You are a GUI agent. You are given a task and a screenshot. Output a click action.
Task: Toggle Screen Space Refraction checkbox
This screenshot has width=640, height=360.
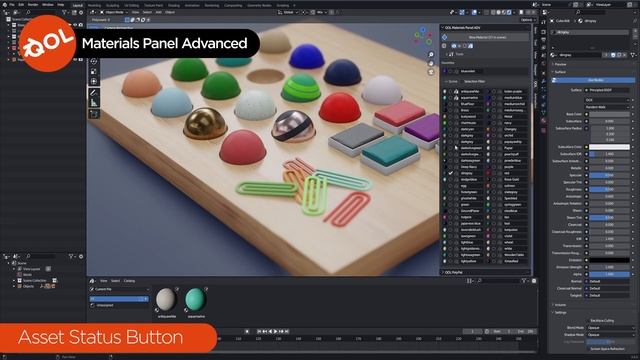[x=587, y=349]
